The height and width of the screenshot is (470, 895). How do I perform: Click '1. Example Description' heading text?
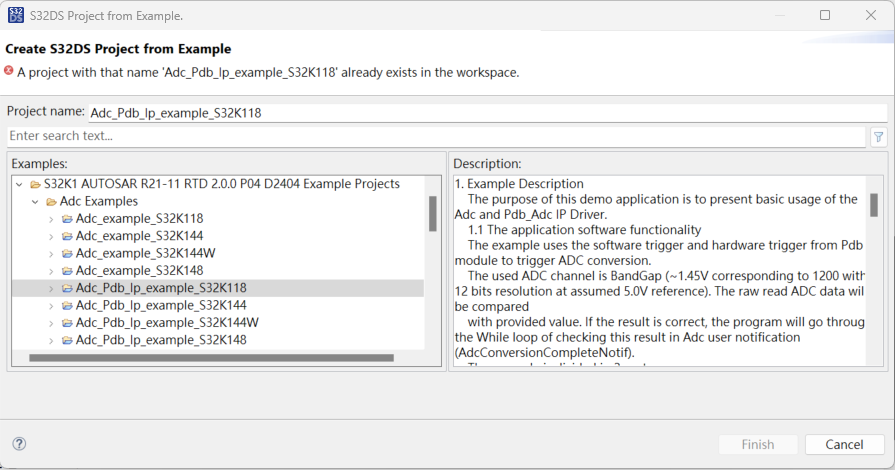(519, 184)
